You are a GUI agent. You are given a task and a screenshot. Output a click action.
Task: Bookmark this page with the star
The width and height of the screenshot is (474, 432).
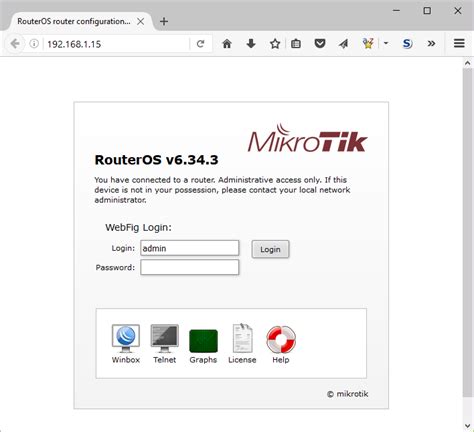[275, 44]
